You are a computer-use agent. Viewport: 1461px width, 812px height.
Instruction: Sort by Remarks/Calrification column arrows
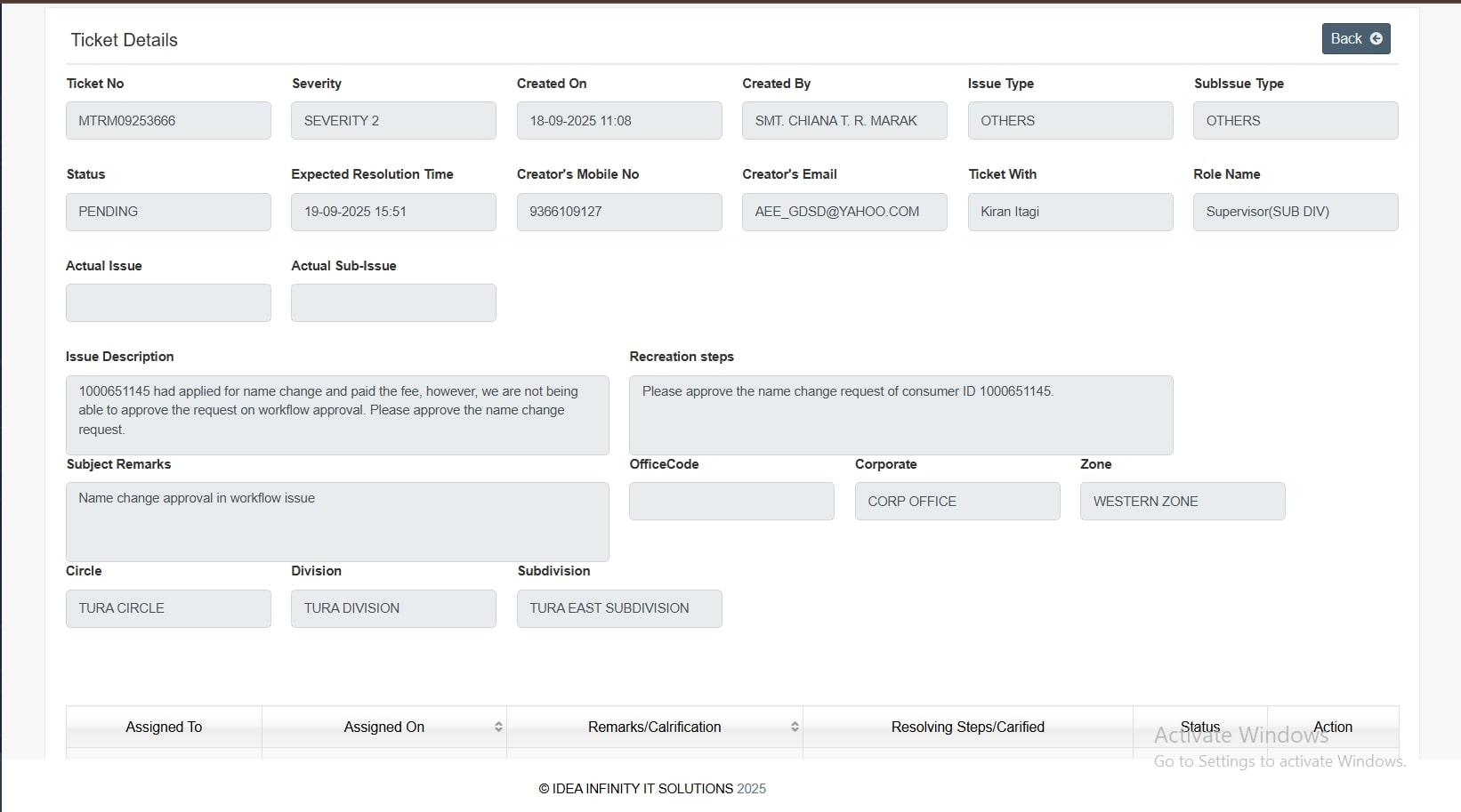coord(795,727)
